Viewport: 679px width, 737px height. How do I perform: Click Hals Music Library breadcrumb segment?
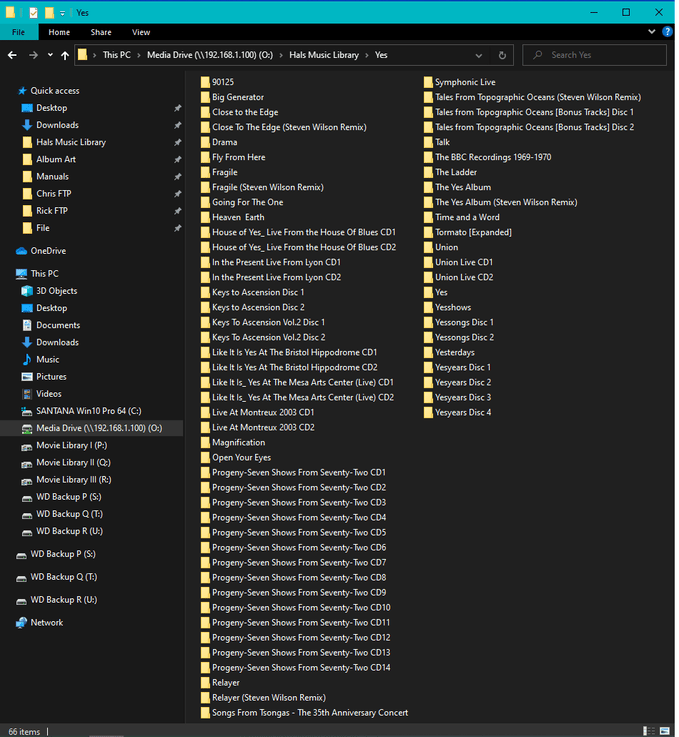tap(324, 55)
